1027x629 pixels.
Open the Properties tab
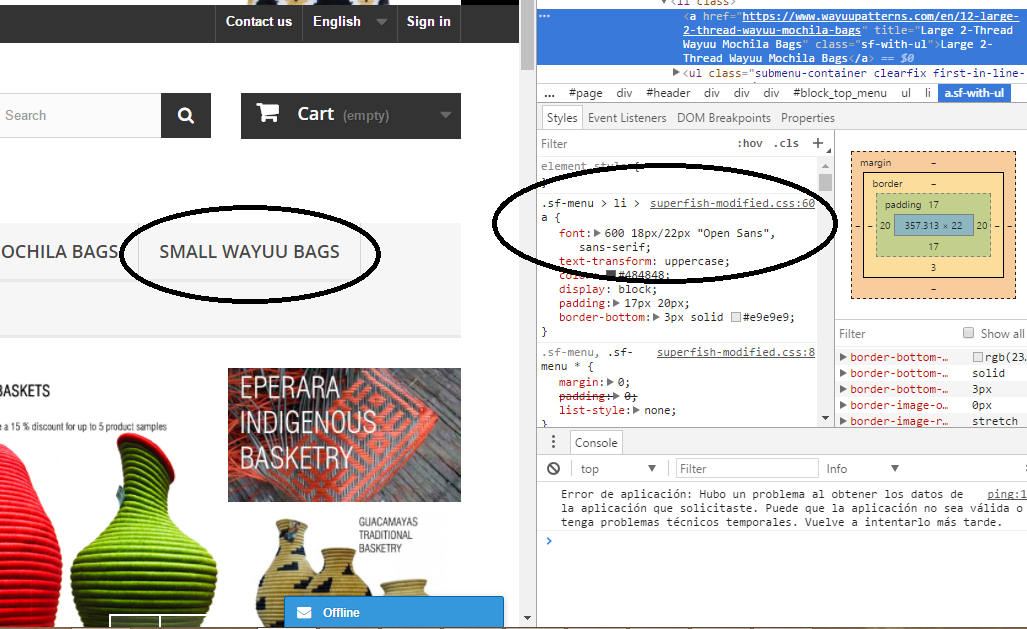point(808,118)
